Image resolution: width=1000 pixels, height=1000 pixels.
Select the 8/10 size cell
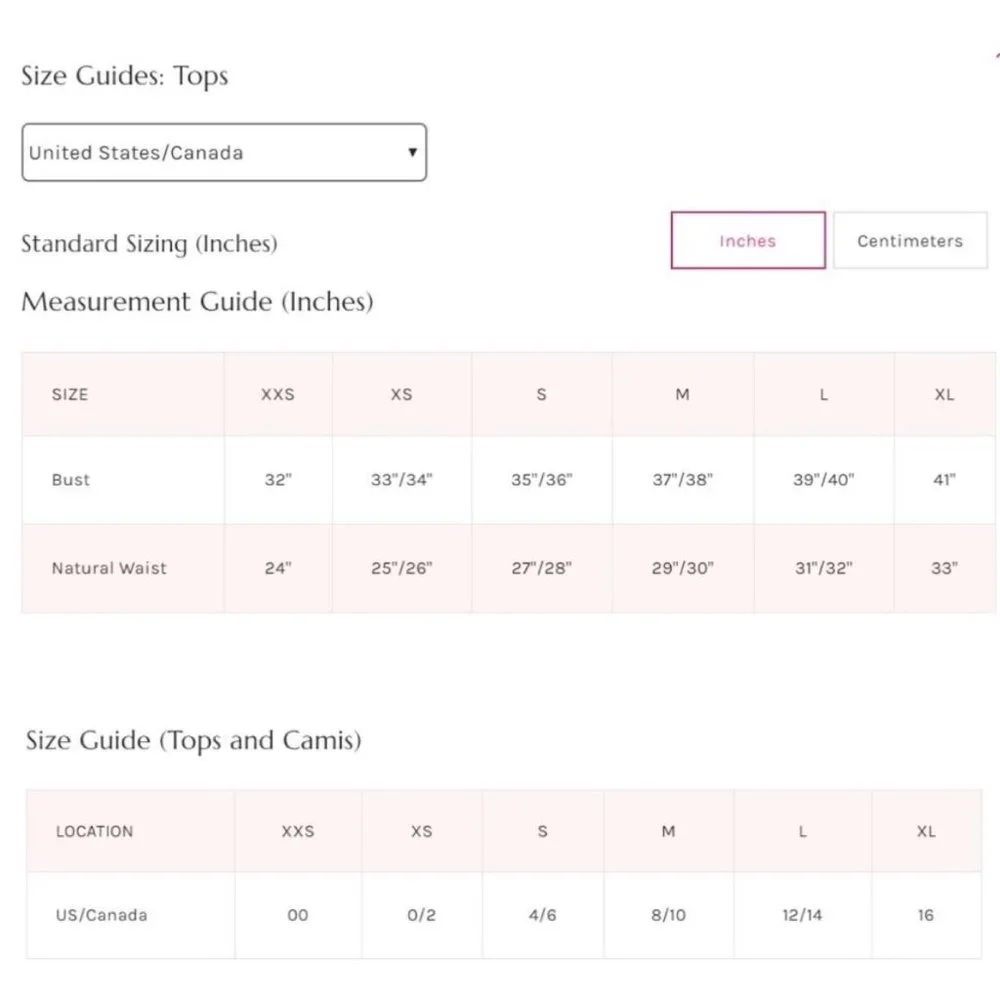(x=668, y=915)
